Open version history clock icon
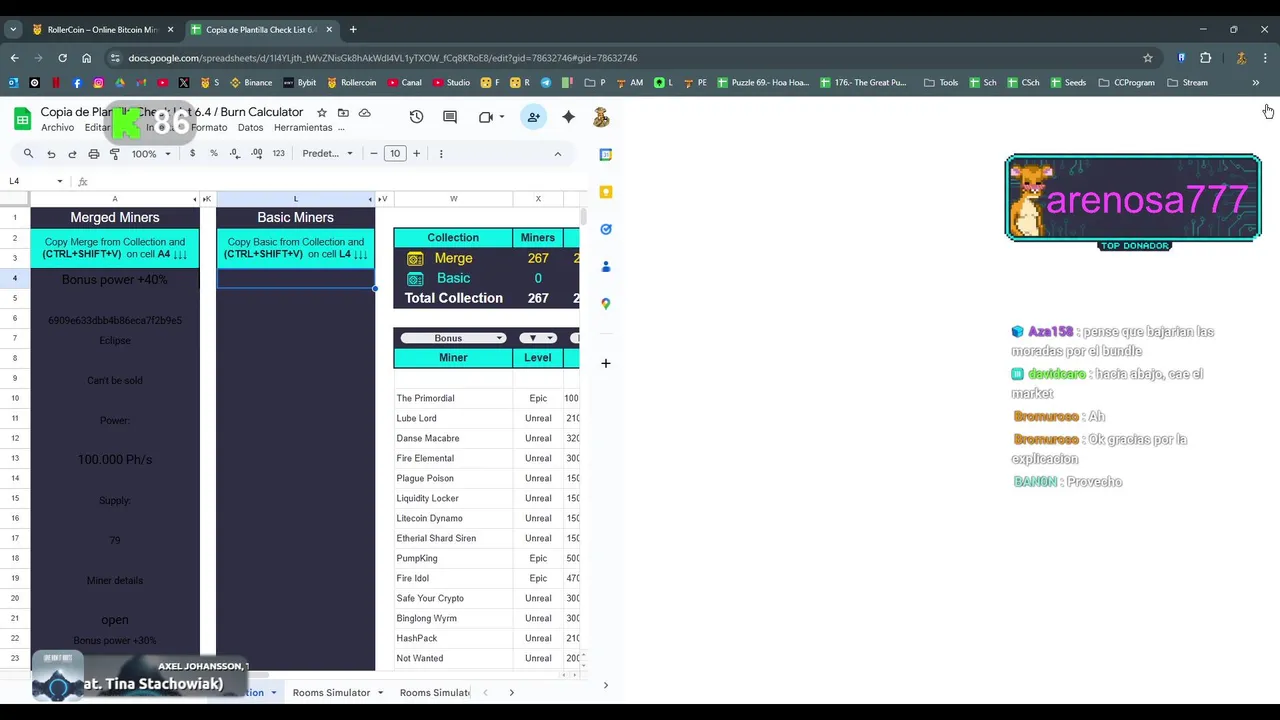 coord(416,117)
